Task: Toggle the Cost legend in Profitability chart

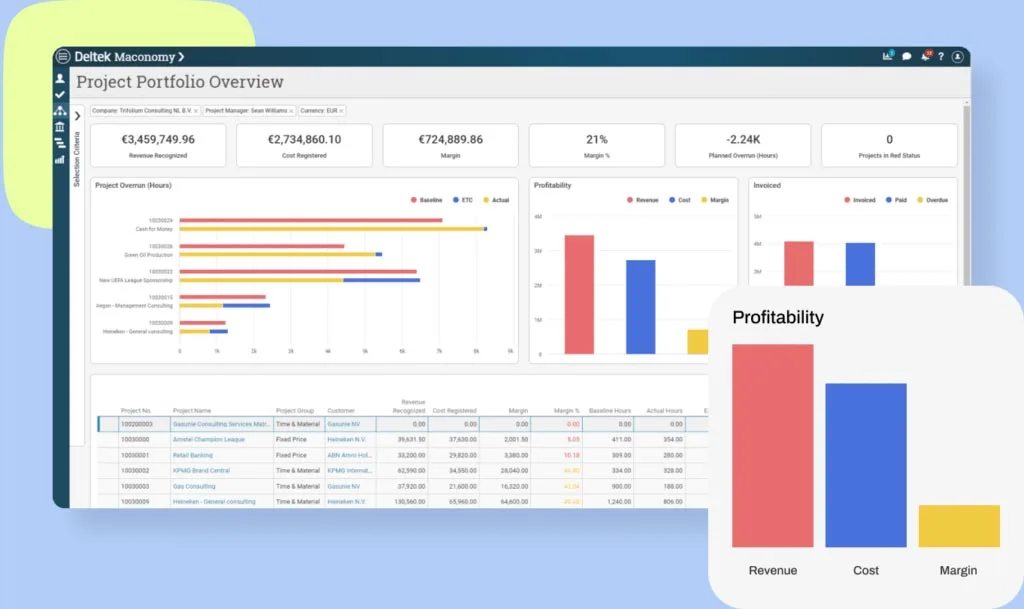Action: point(680,200)
